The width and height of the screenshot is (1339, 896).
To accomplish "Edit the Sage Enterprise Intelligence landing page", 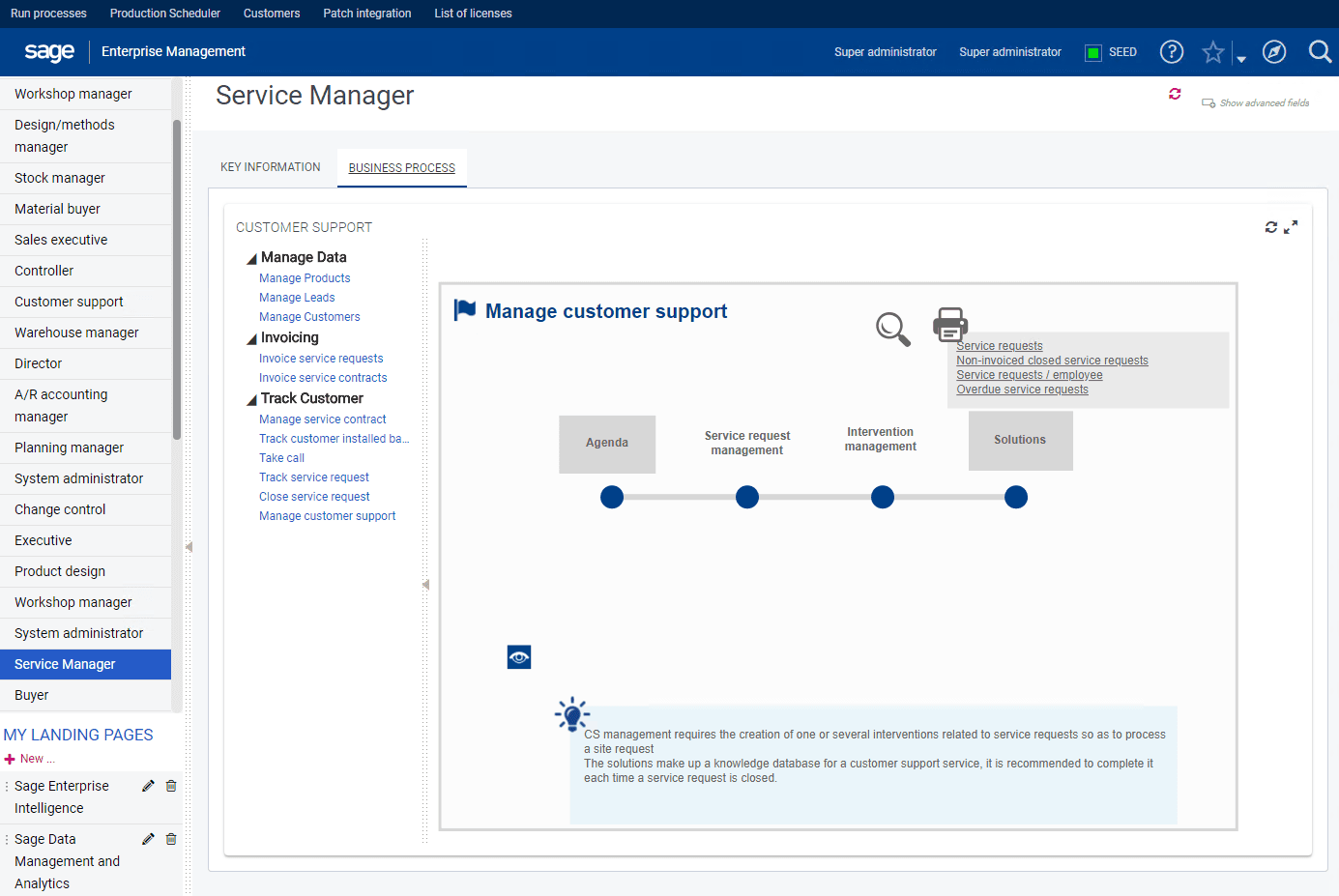I will [x=147, y=786].
